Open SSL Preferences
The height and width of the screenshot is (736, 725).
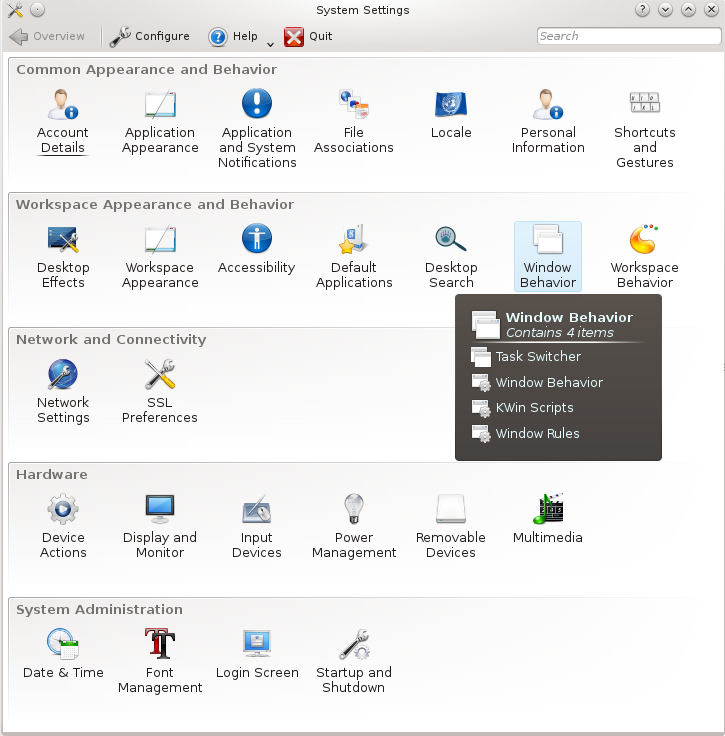tap(160, 390)
